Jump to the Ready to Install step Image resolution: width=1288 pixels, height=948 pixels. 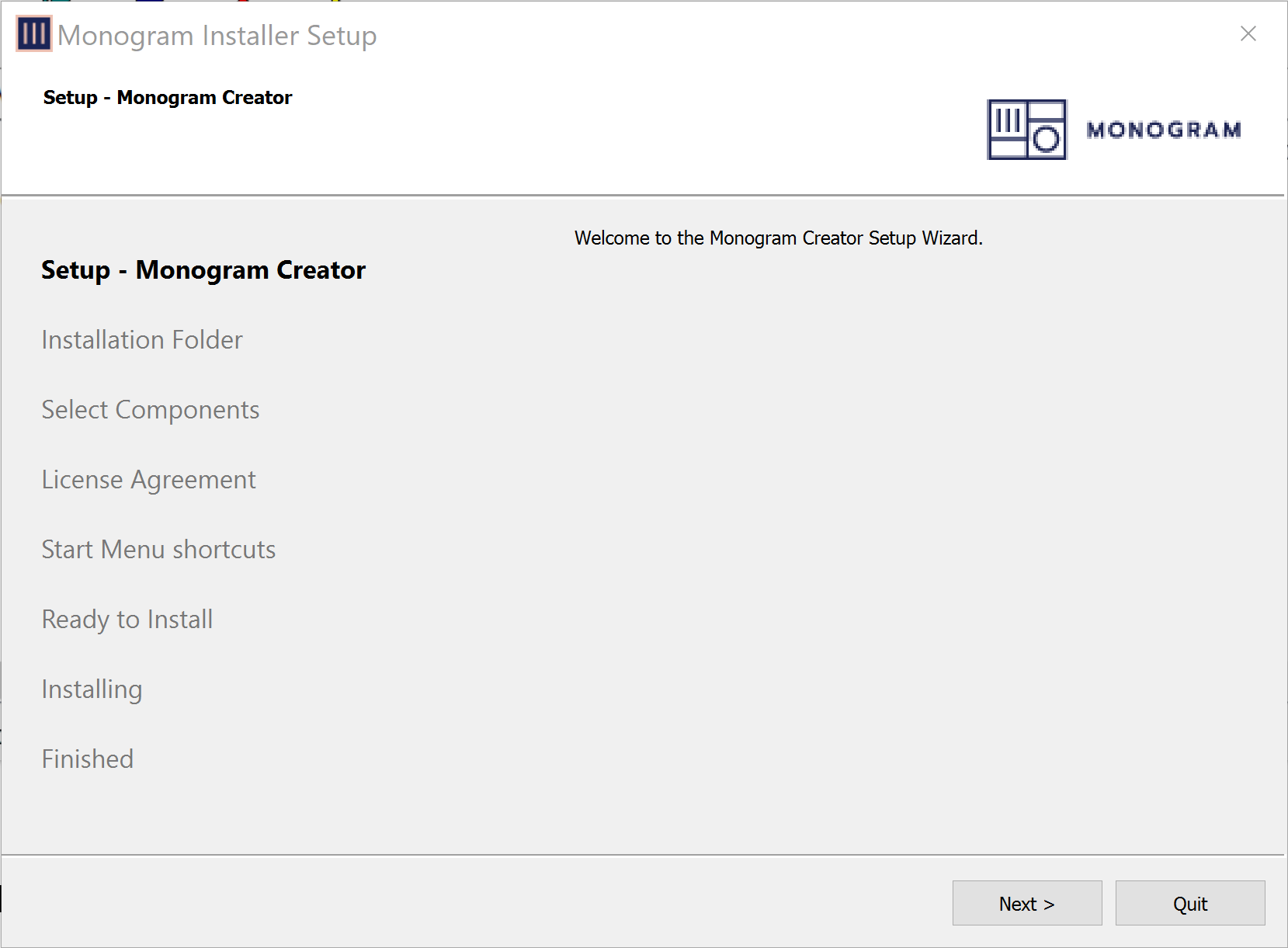127,620
